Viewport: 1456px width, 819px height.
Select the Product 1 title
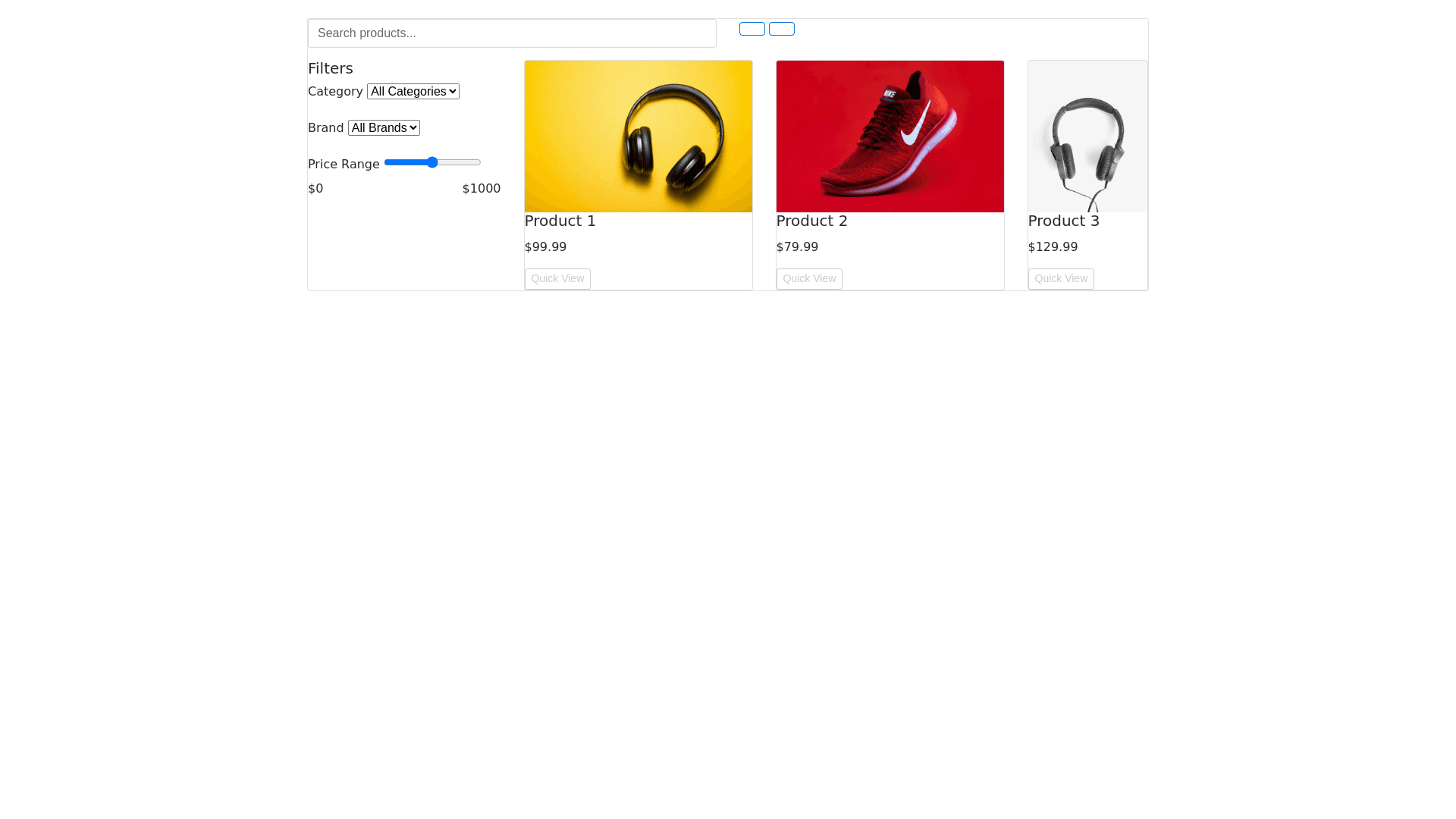tap(560, 221)
